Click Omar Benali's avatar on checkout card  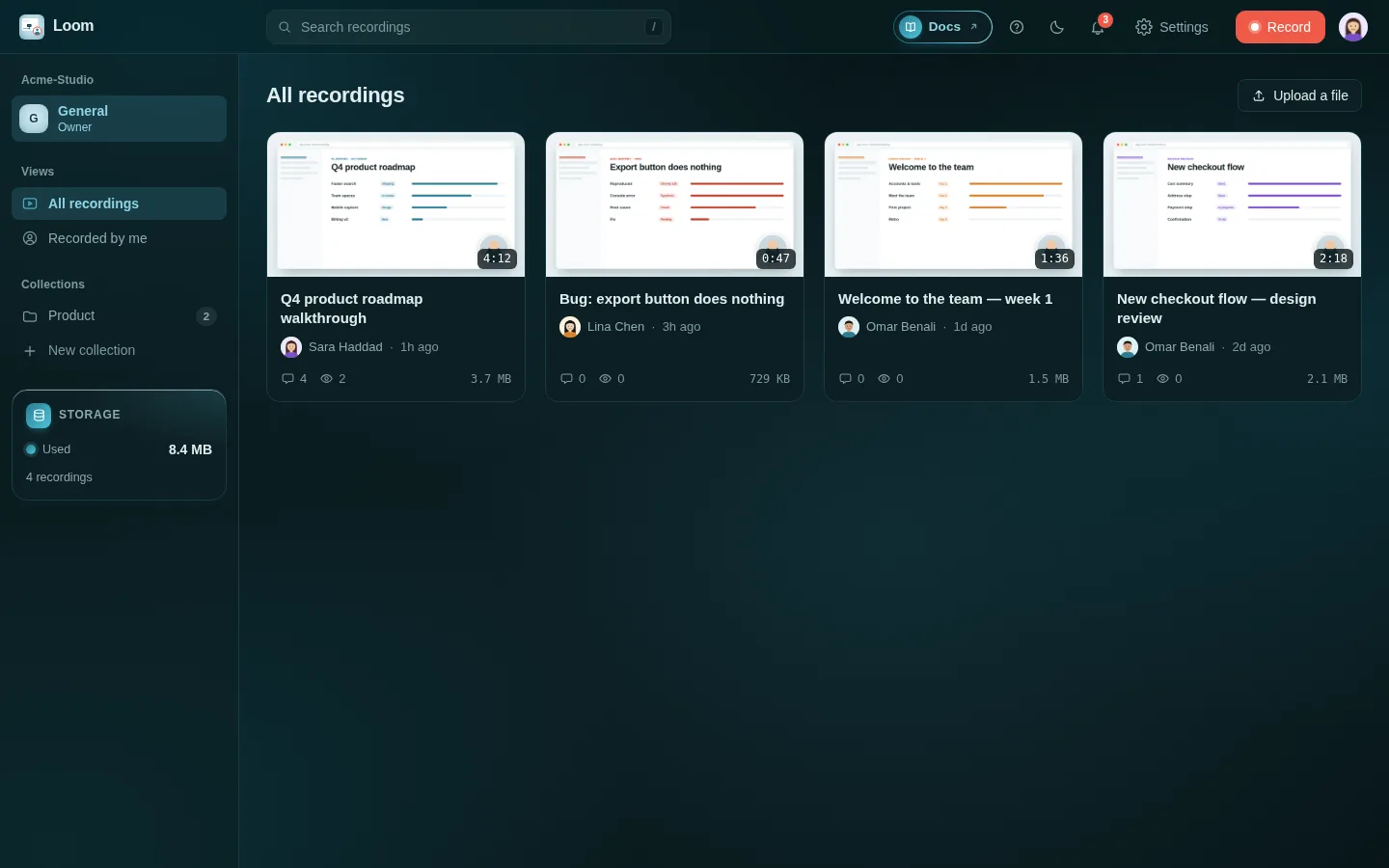click(1128, 347)
